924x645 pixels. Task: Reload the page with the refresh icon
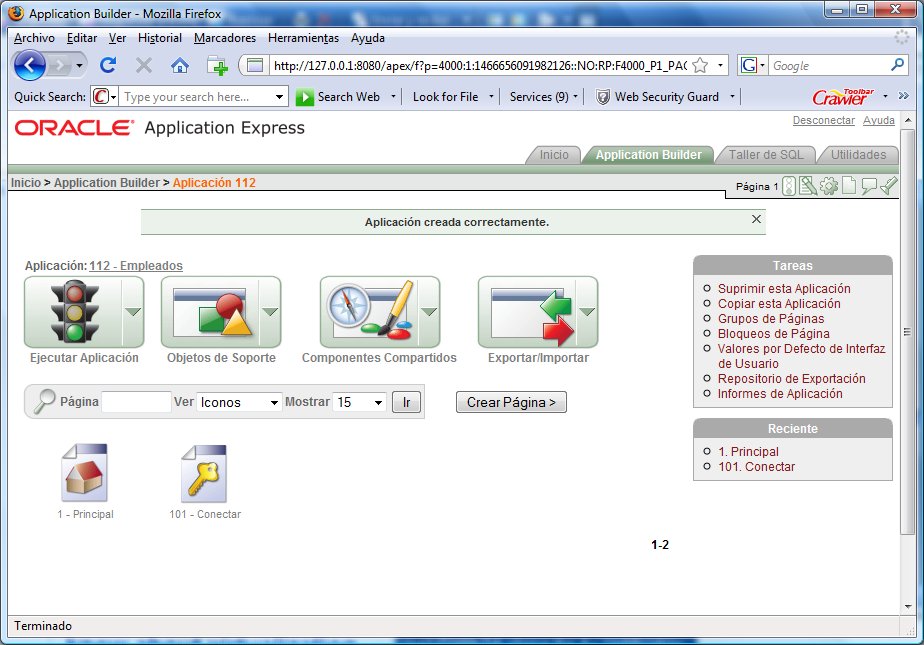(x=108, y=65)
